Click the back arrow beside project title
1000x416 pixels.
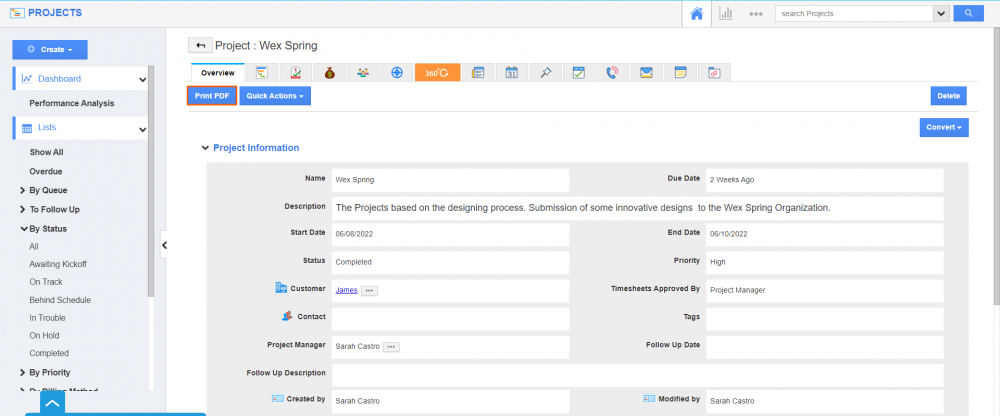coord(200,46)
